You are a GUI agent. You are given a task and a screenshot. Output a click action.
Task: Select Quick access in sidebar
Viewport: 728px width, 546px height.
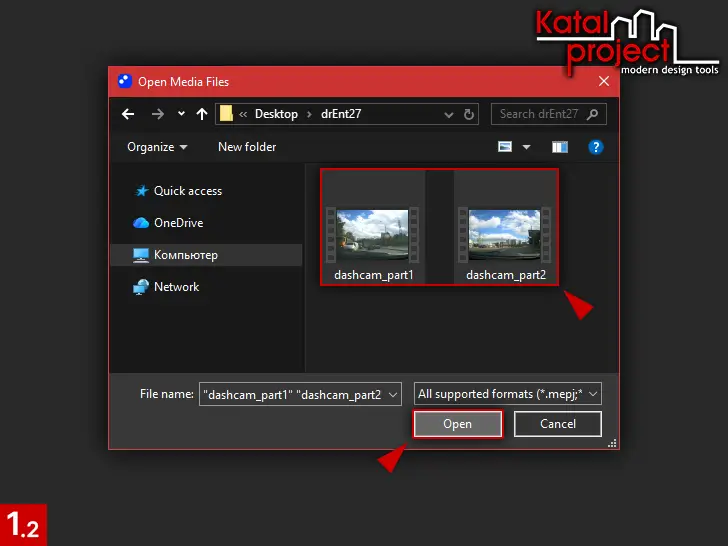[x=187, y=191]
